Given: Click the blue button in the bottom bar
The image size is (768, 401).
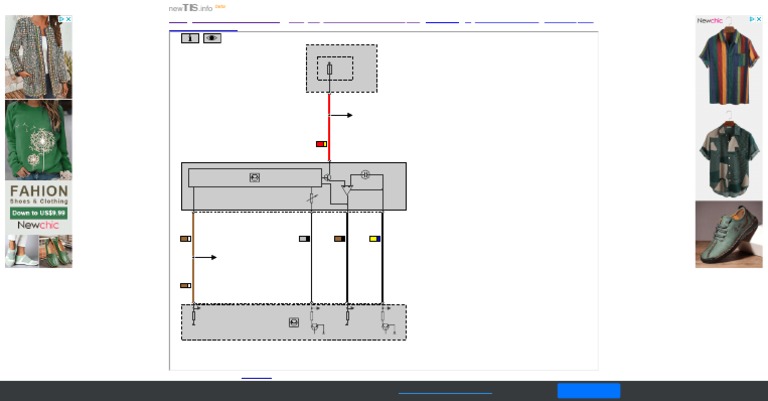Looking at the screenshot, I should (589, 391).
